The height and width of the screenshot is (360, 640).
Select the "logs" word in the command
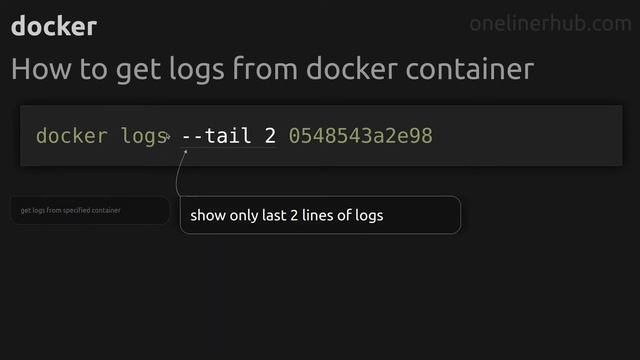tap(144, 137)
